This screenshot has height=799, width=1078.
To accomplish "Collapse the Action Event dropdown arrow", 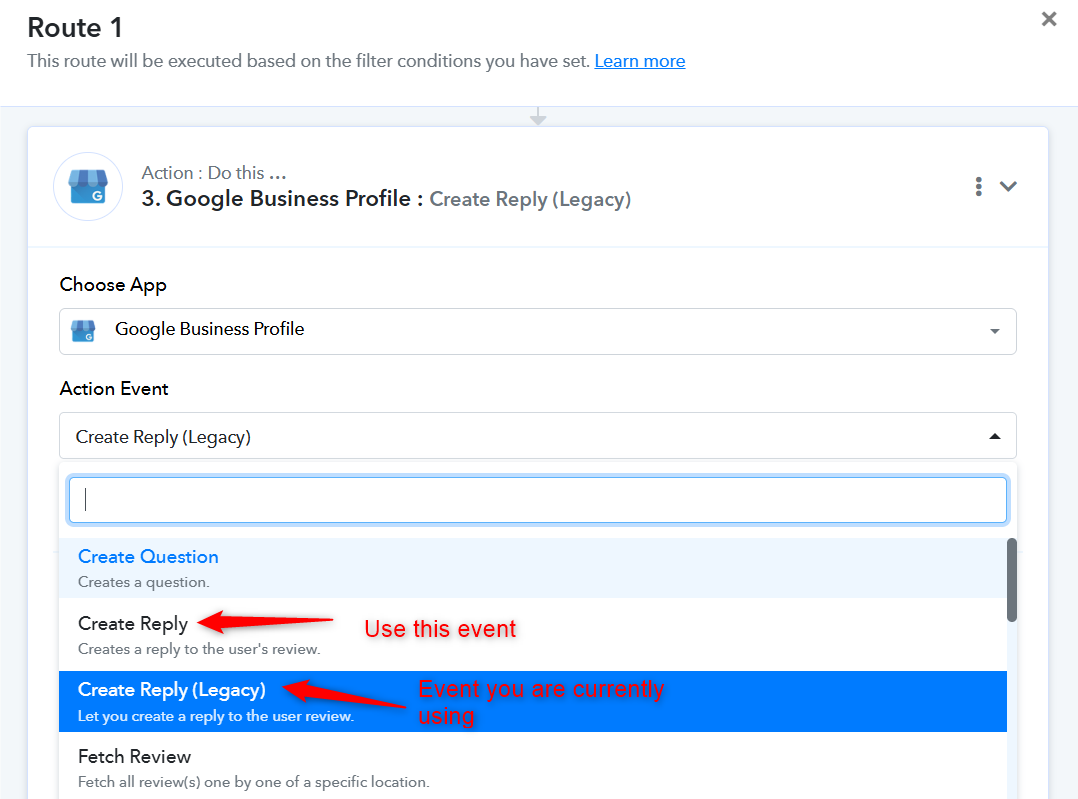I will pyautogui.click(x=994, y=436).
